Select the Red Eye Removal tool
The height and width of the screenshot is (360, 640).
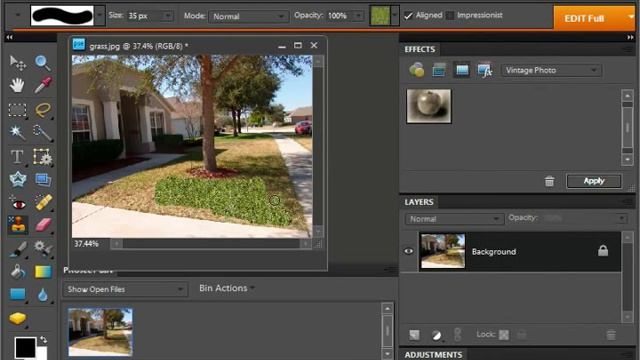point(18,203)
